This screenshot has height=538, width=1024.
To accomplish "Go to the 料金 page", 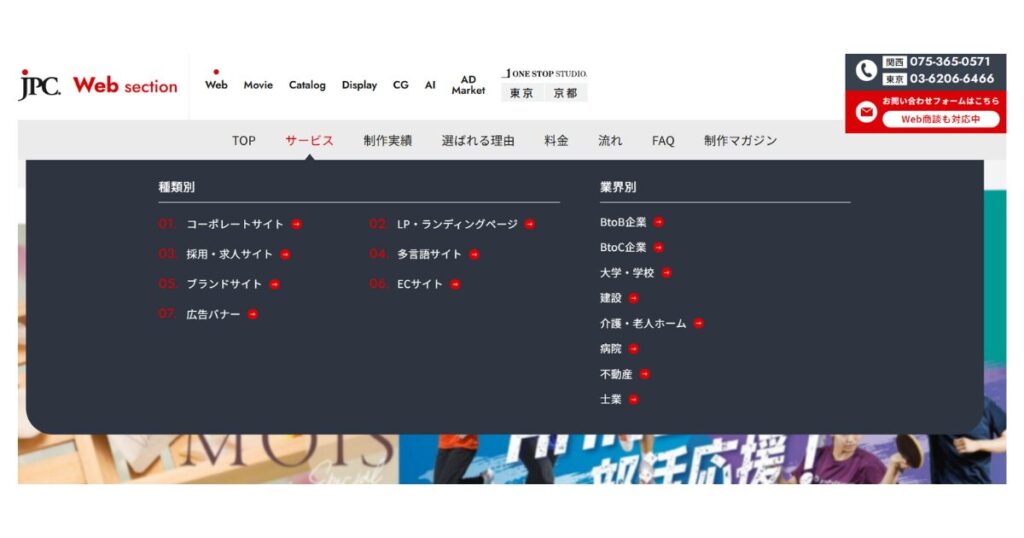I will 556,141.
